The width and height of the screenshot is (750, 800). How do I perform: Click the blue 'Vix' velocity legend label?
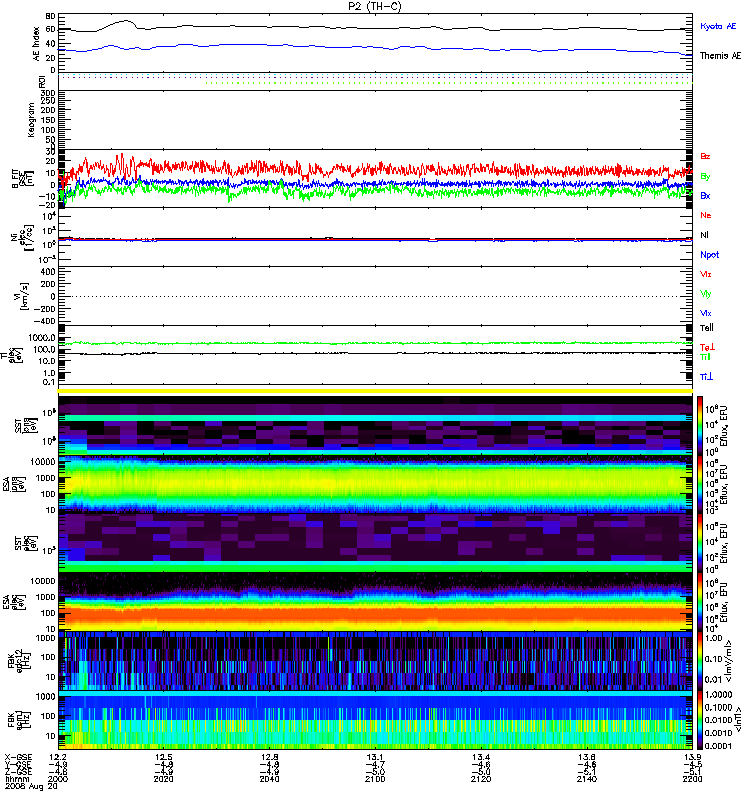tap(706, 313)
